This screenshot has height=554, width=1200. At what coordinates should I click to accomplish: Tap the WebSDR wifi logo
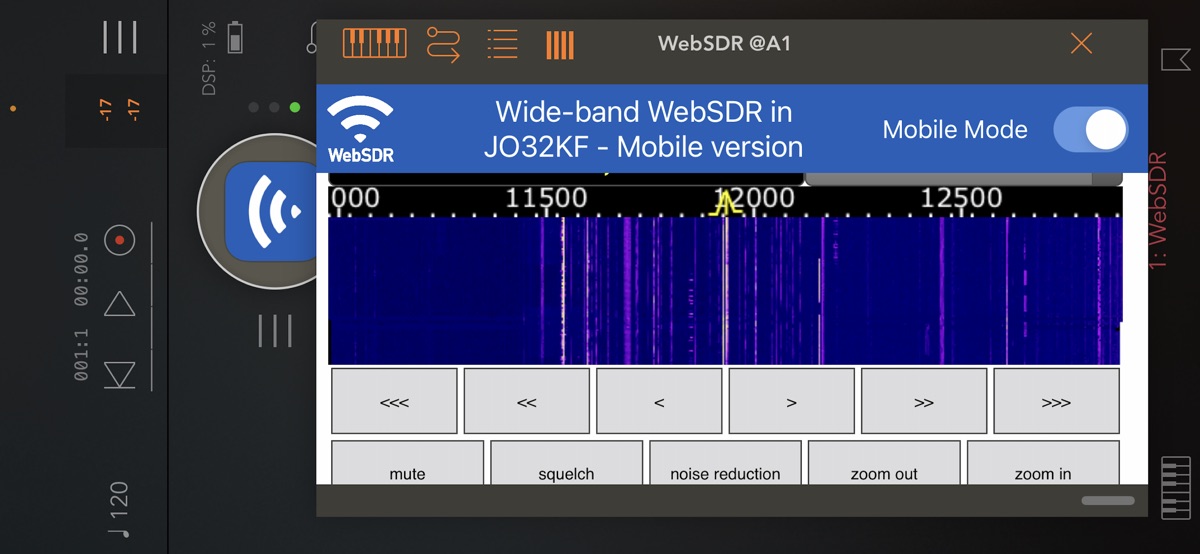click(x=360, y=129)
